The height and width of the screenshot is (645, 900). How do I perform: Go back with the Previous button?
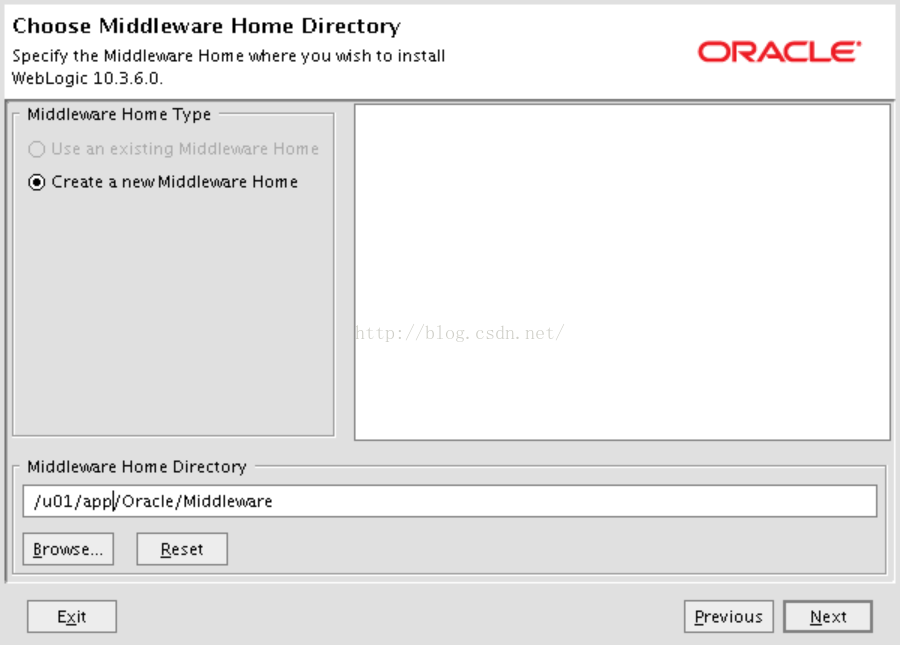728,617
